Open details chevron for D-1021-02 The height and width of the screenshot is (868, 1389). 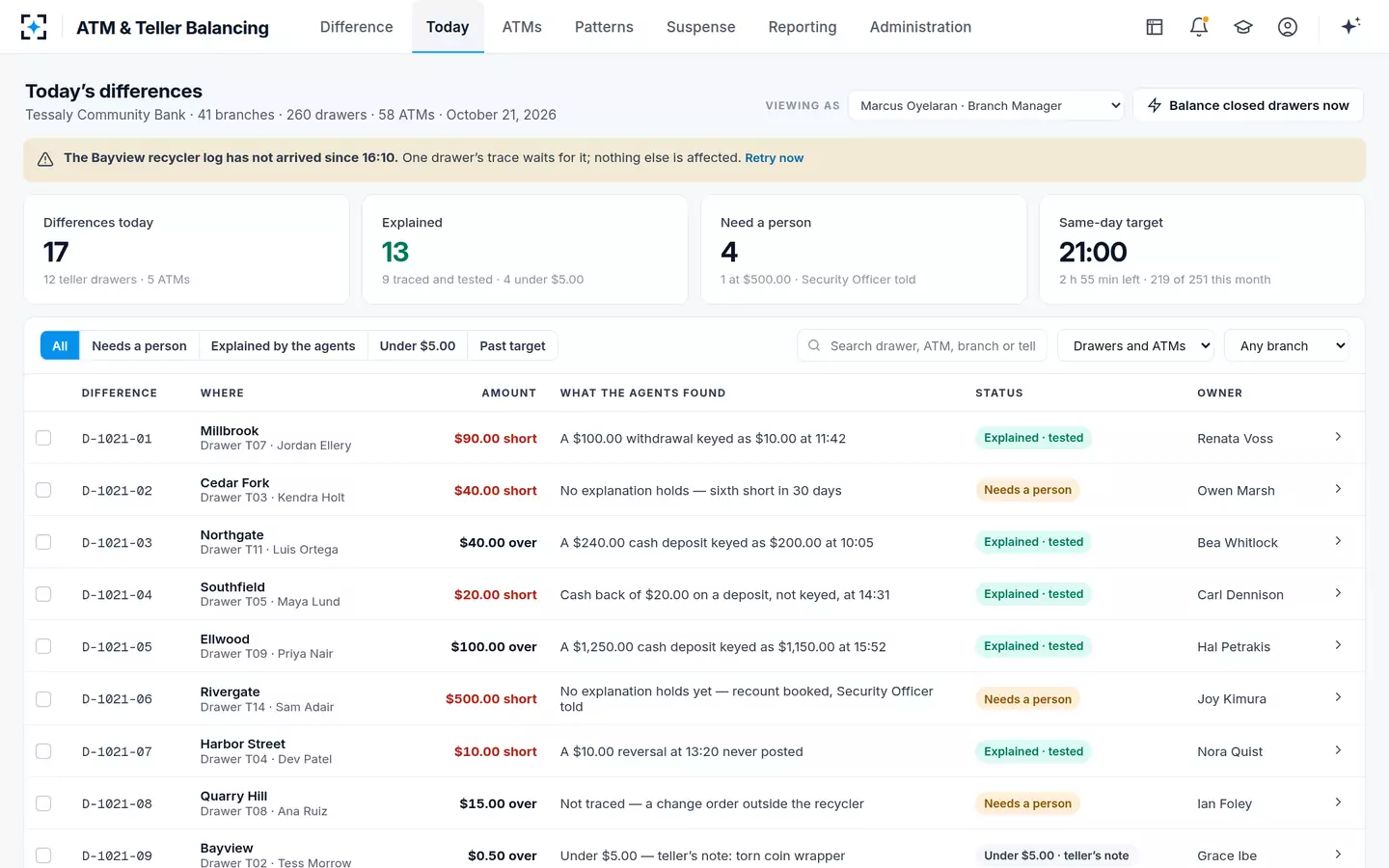1338,489
